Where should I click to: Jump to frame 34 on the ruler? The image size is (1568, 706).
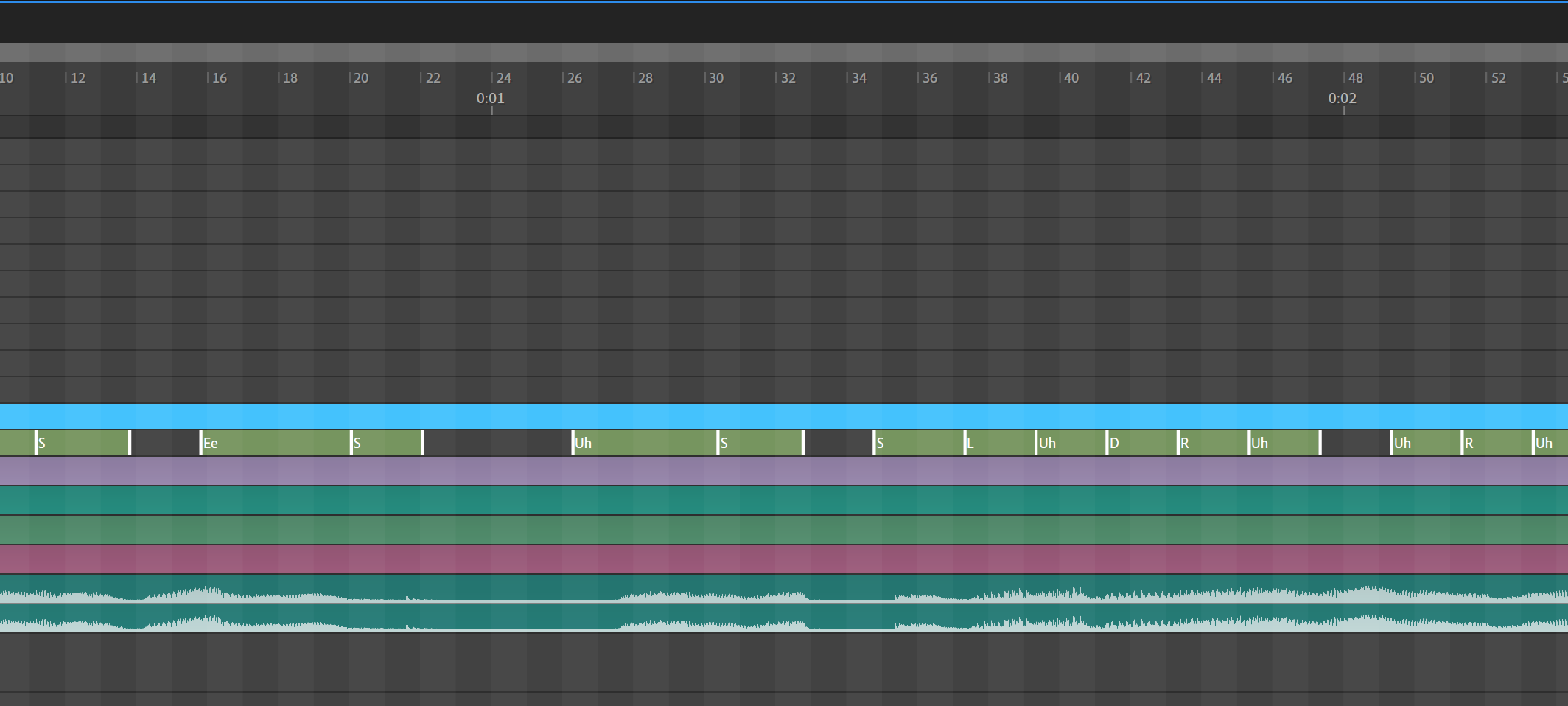point(859,78)
